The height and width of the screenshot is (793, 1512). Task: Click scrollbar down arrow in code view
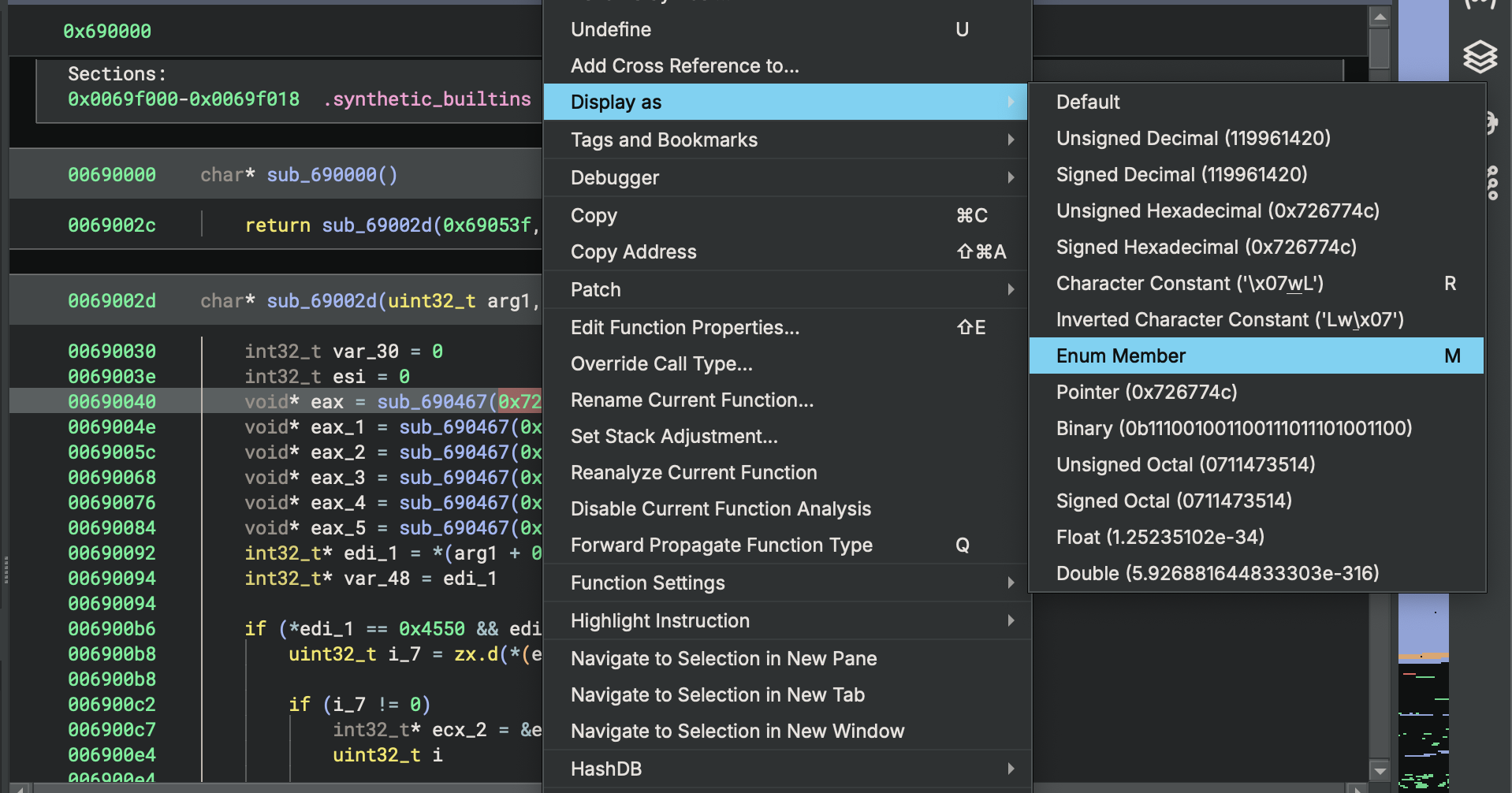pos(1380,770)
